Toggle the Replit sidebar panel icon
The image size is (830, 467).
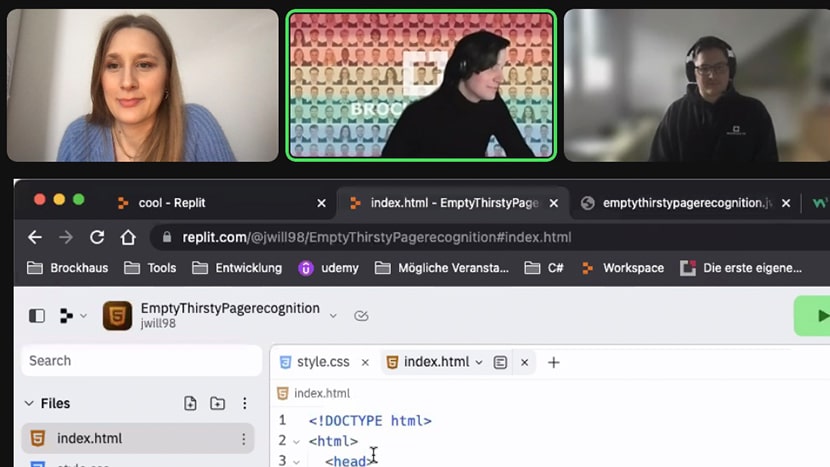coord(37,316)
